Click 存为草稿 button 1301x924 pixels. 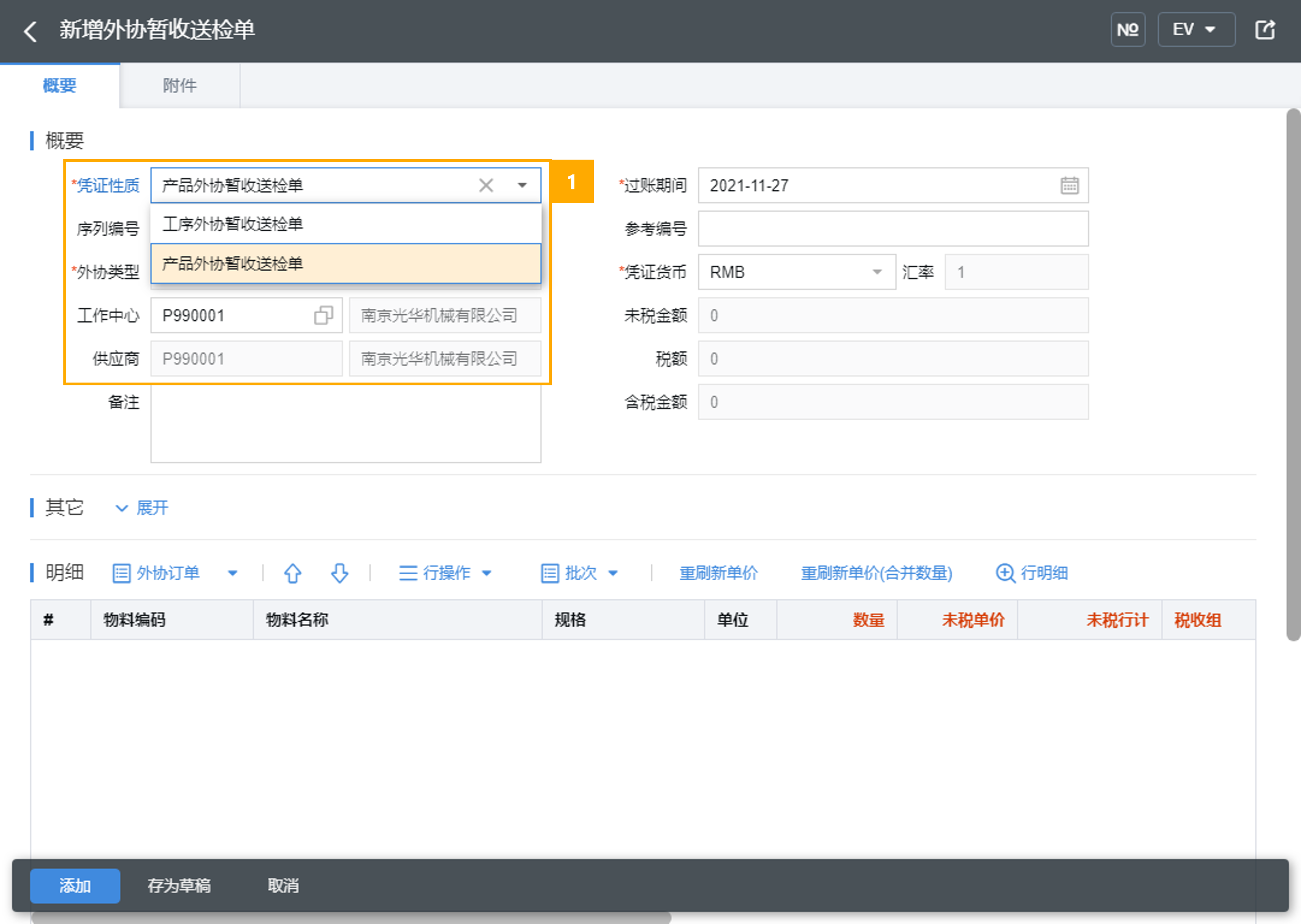(179, 885)
